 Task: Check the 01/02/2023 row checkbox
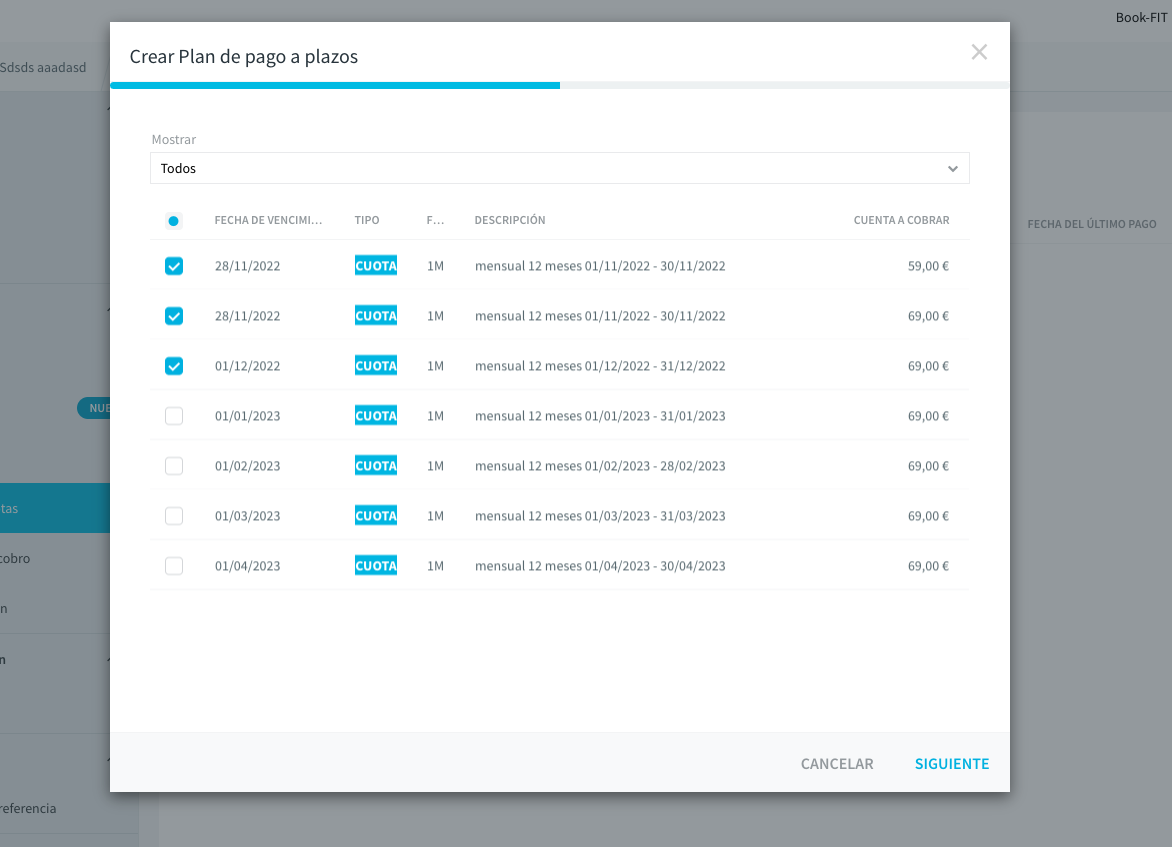[173, 466]
